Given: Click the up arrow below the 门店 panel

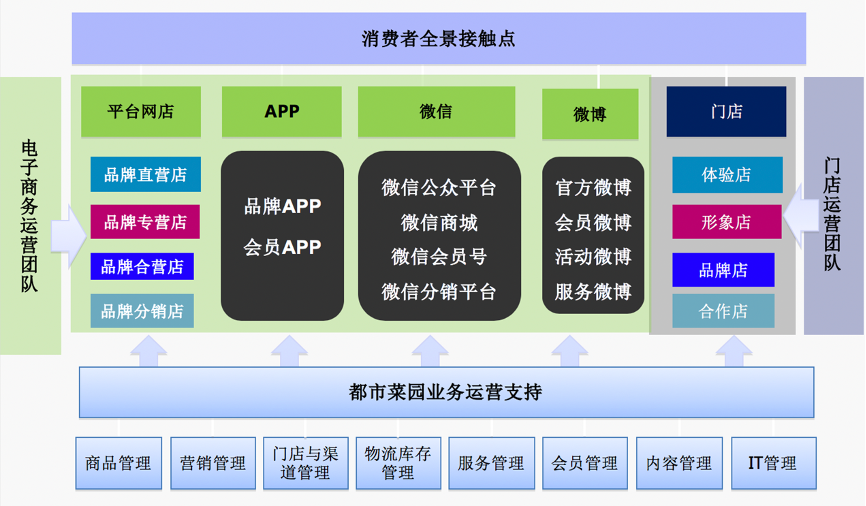Looking at the screenshot, I should [x=733, y=351].
